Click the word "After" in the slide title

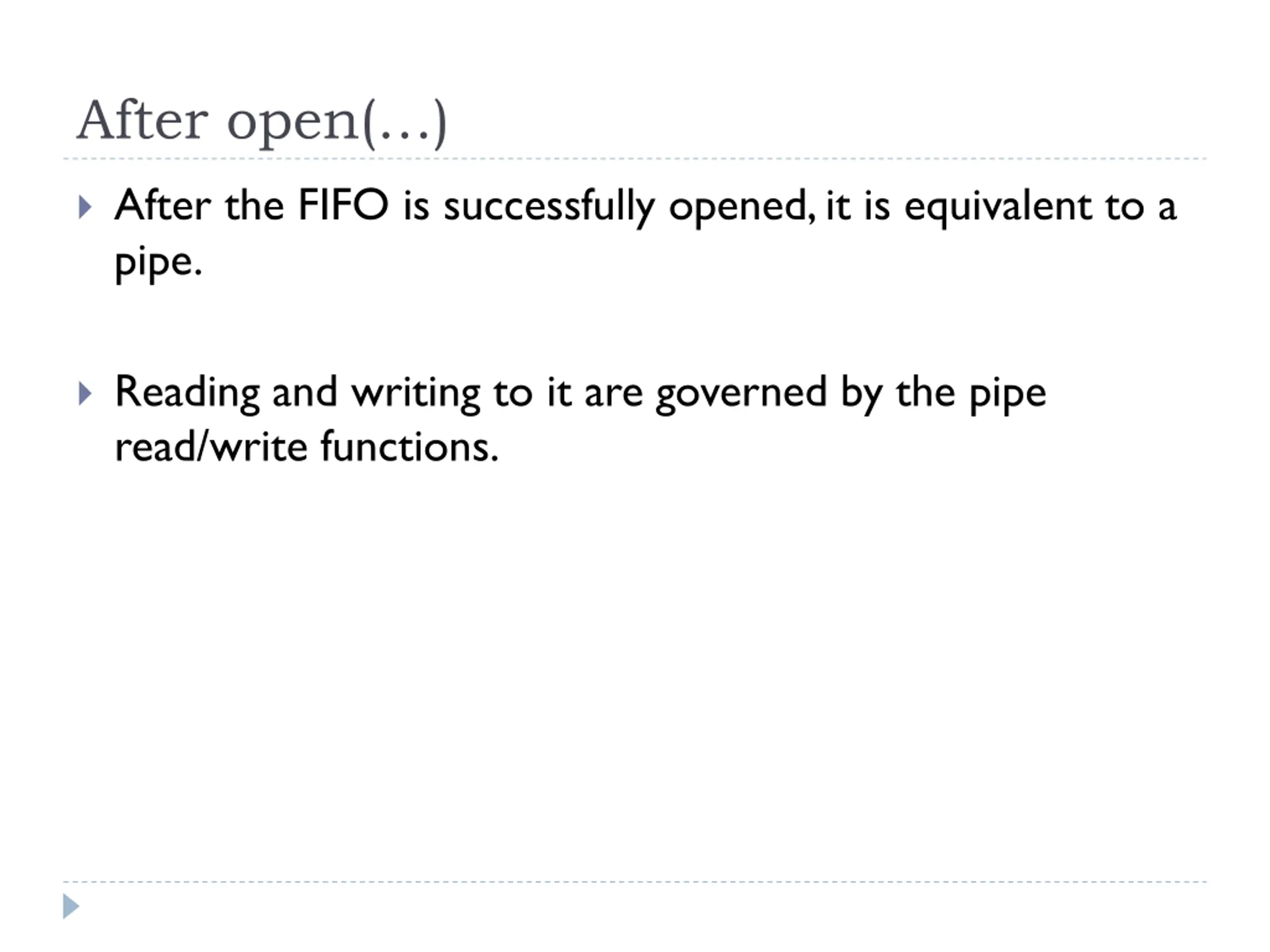(142, 120)
